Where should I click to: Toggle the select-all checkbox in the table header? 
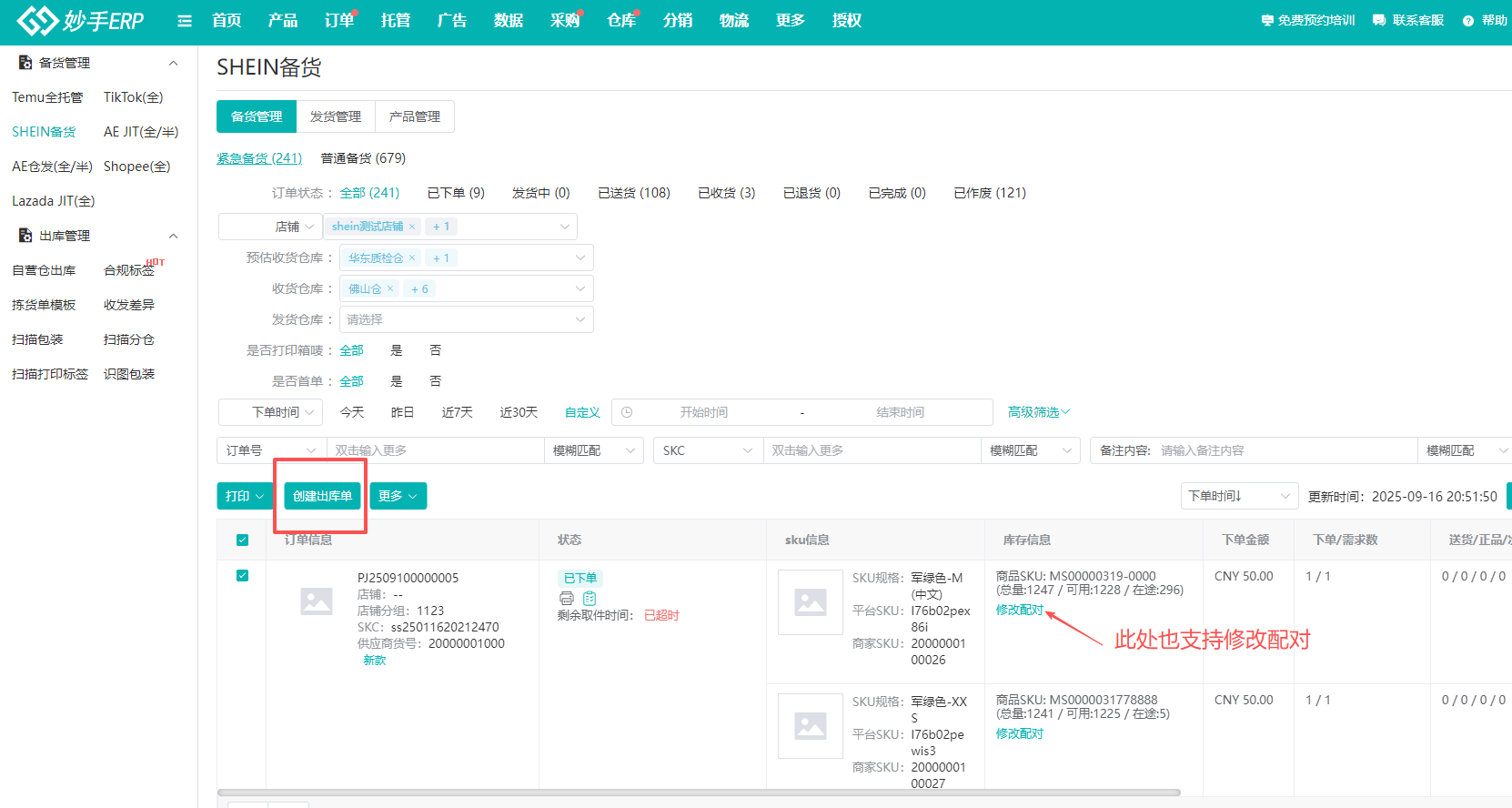(242, 540)
